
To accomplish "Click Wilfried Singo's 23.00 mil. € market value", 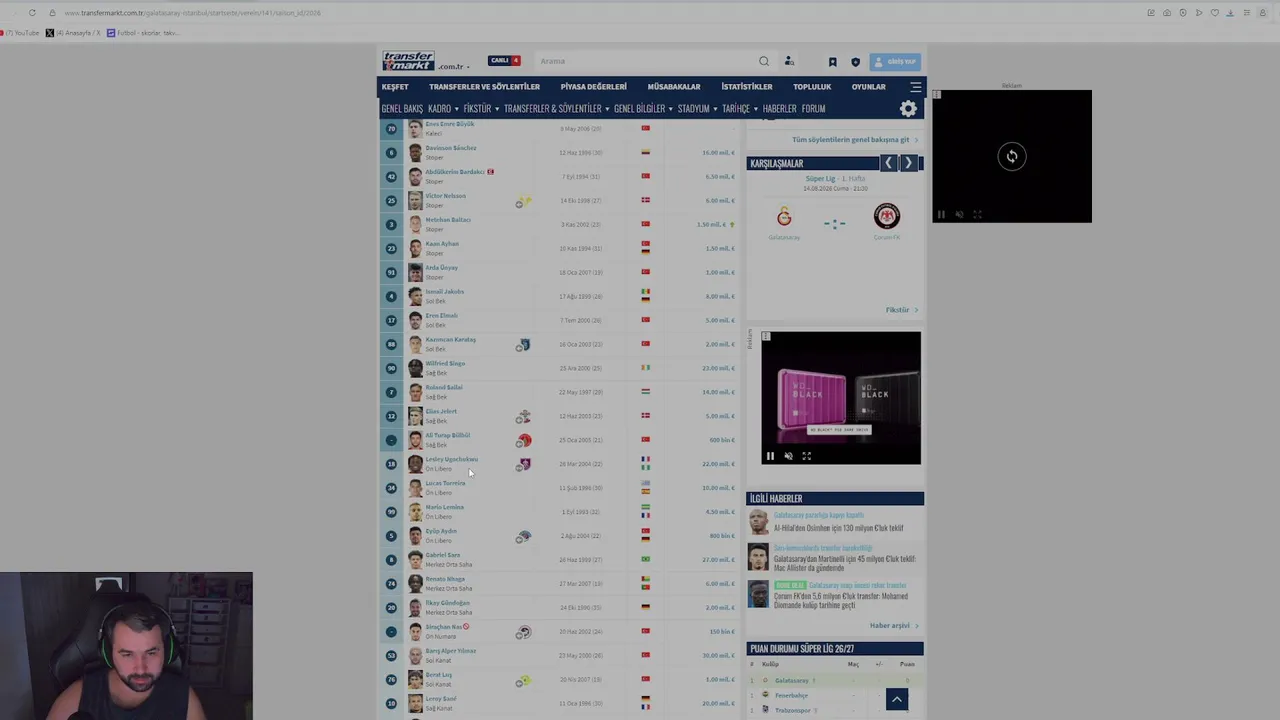I will coord(718,368).
